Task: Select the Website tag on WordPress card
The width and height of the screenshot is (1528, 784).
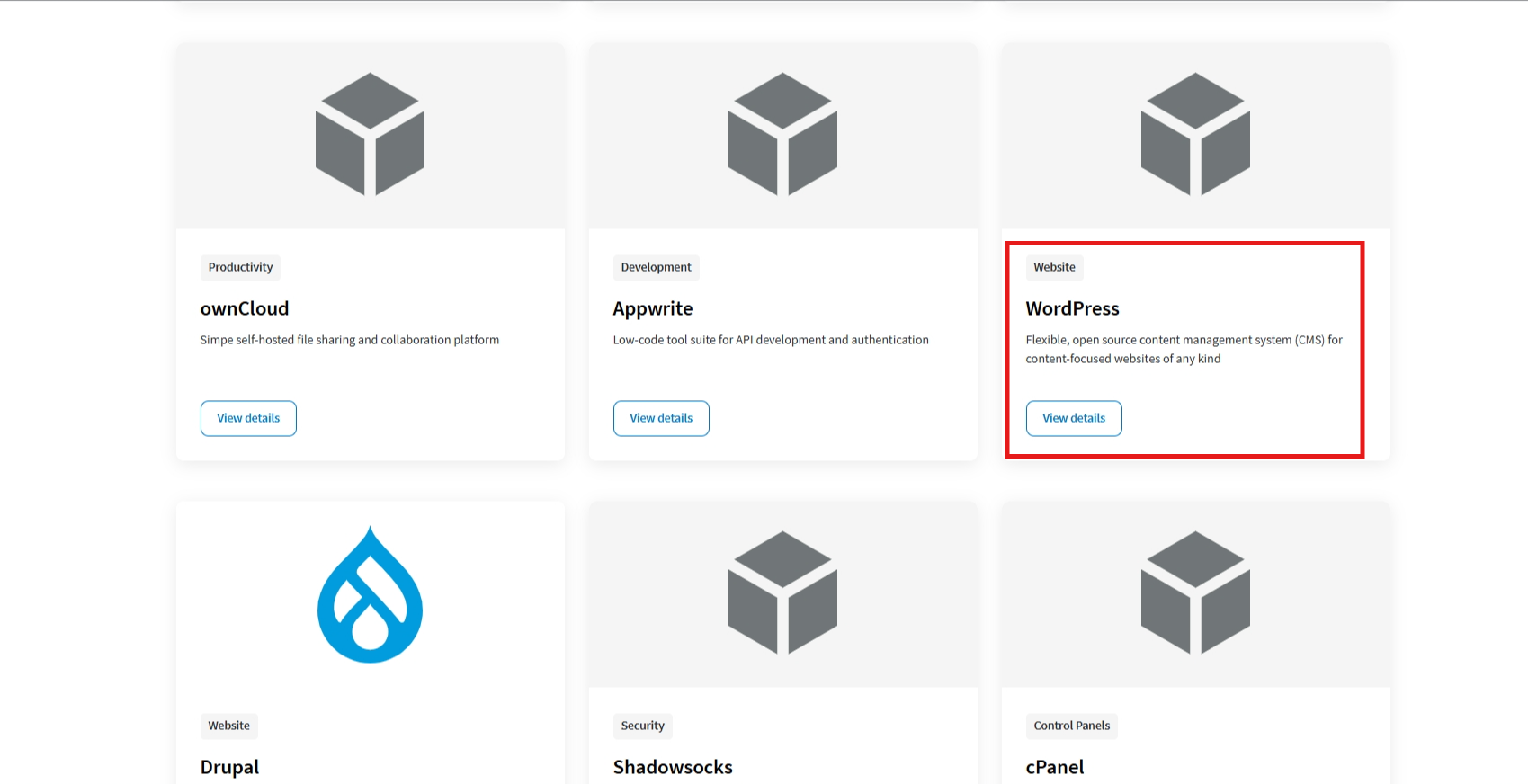Action: pyautogui.click(x=1054, y=267)
